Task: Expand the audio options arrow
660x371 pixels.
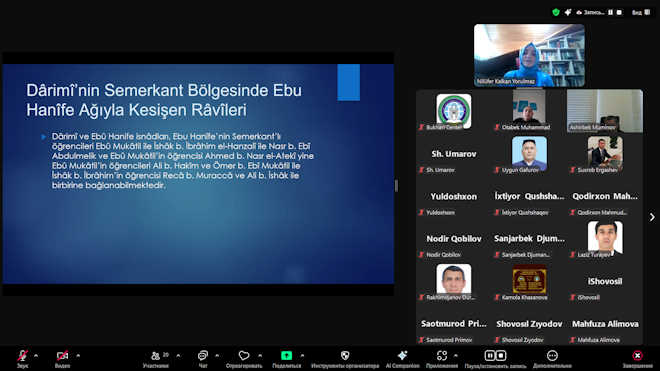Action: 36,356
